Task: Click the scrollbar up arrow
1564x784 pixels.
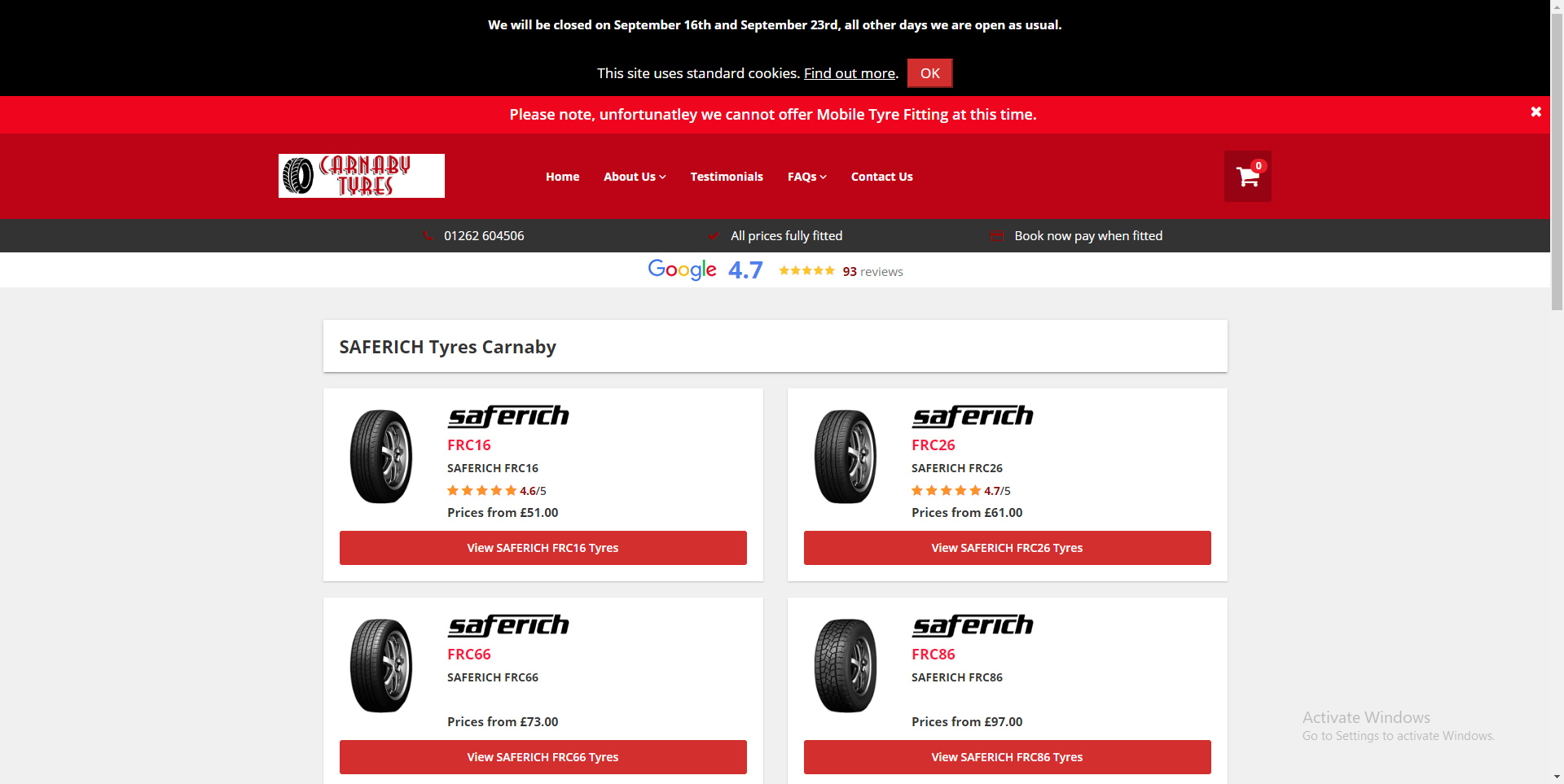Action: click(x=1557, y=7)
